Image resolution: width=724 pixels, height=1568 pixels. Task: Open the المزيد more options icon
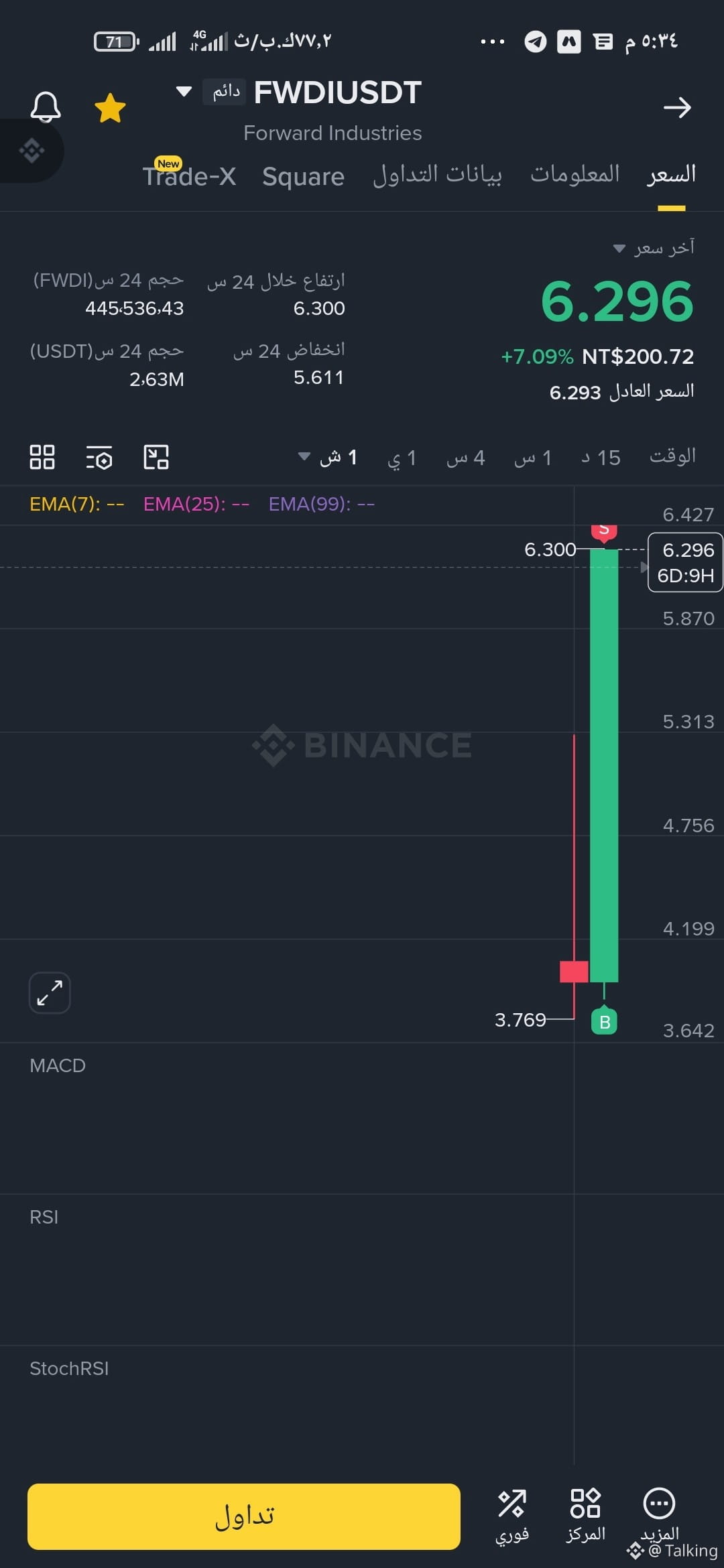[x=660, y=1516]
